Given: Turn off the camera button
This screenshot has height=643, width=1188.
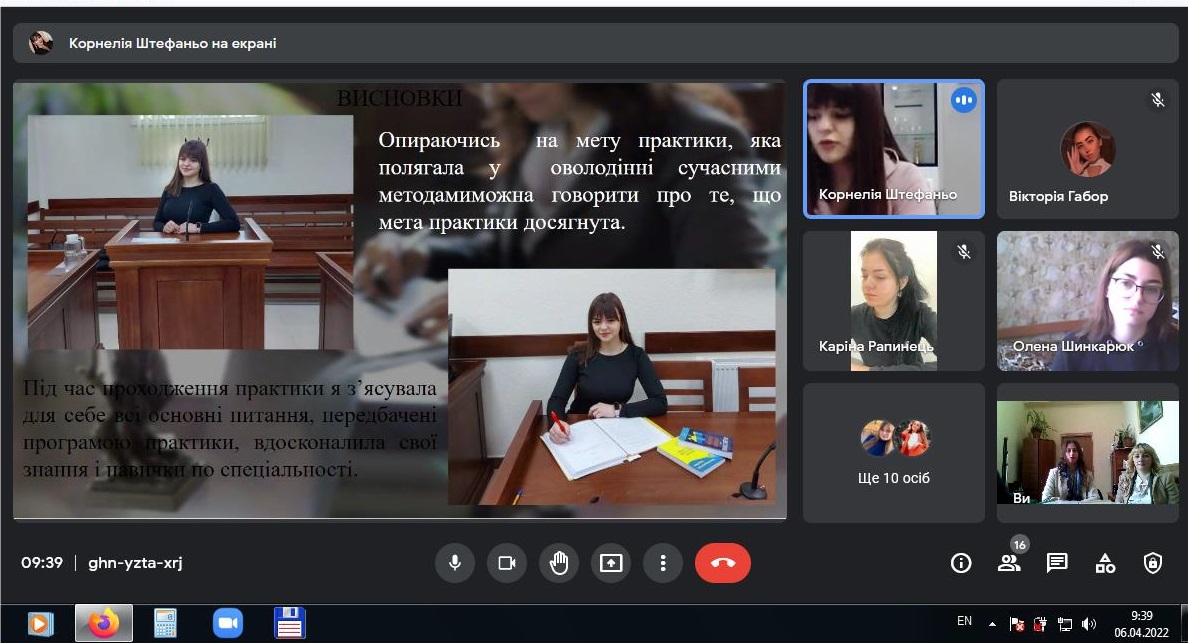Looking at the screenshot, I should (x=507, y=563).
